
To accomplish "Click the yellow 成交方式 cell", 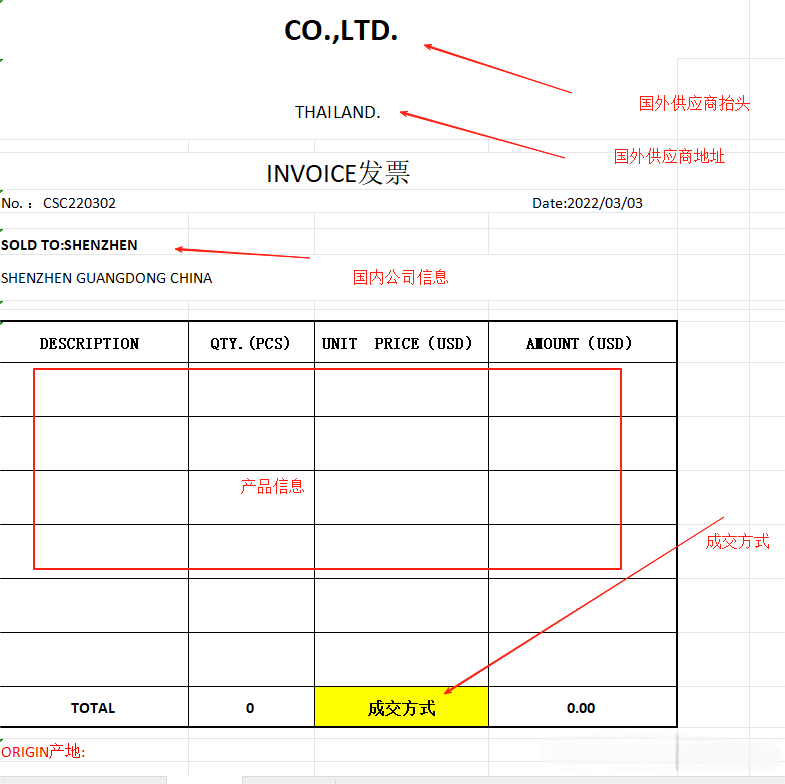I will click(401, 708).
